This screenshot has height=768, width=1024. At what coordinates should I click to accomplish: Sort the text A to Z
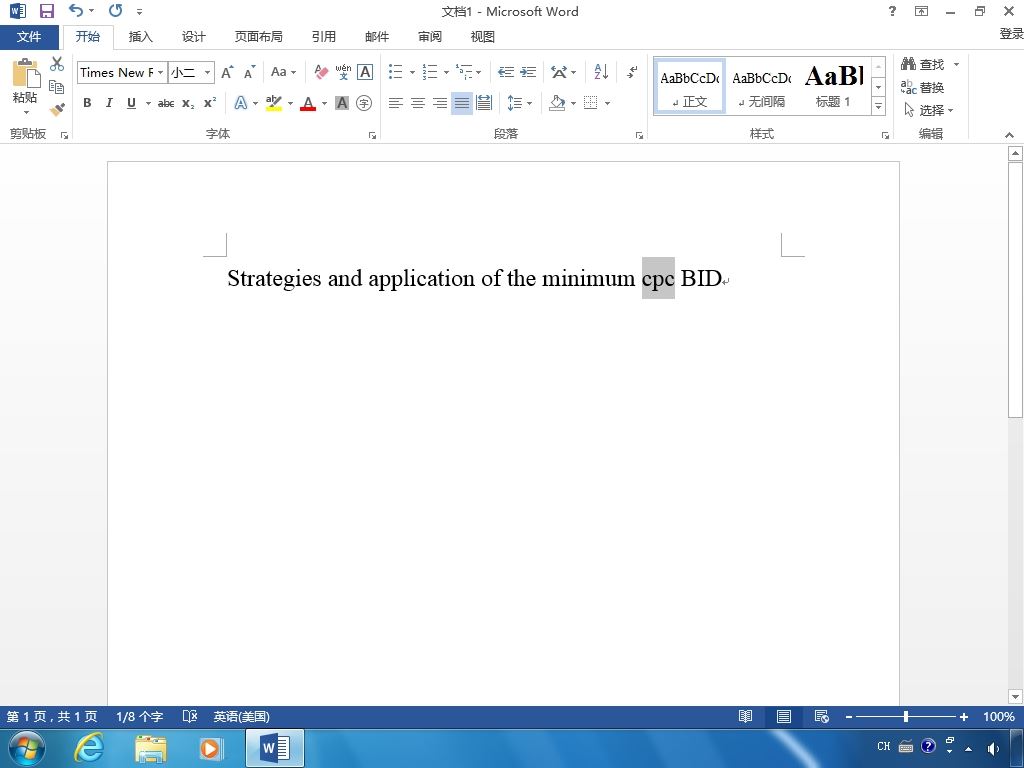pos(601,72)
